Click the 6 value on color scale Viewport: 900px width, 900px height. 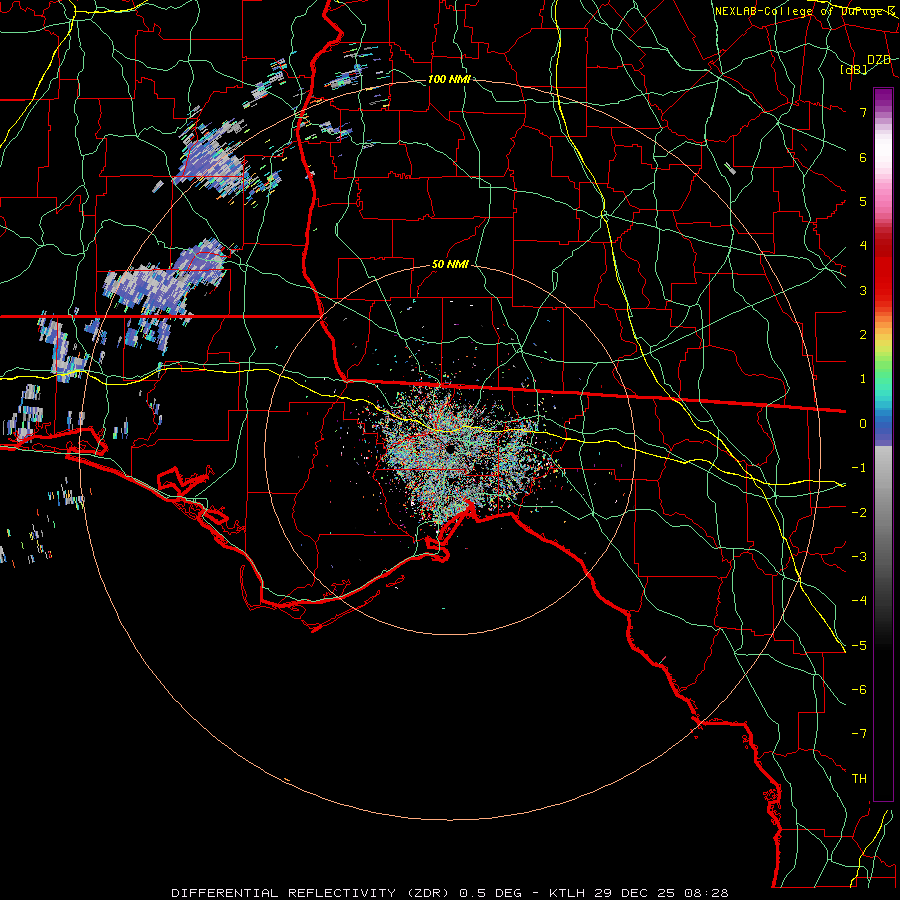pos(863,157)
